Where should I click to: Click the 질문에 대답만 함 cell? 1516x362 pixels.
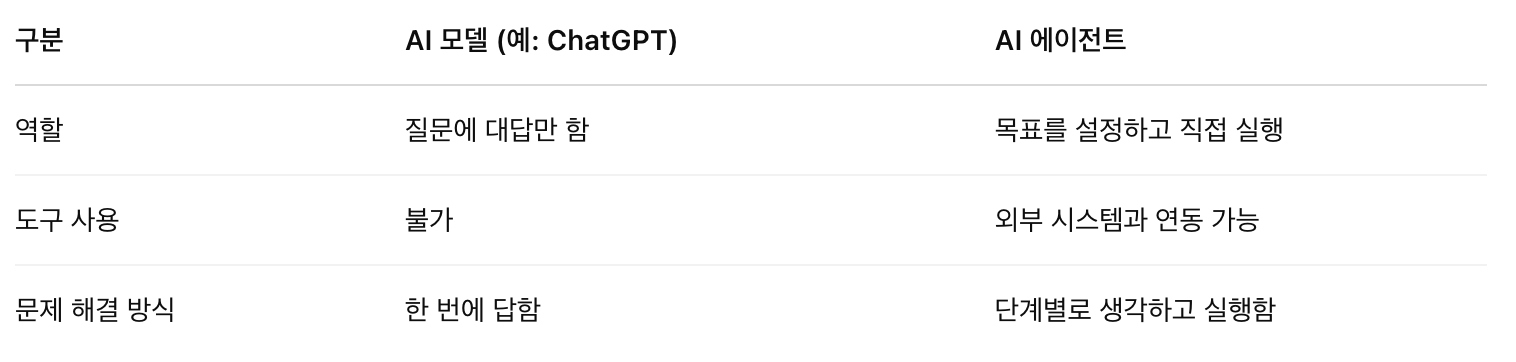[489, 130]
